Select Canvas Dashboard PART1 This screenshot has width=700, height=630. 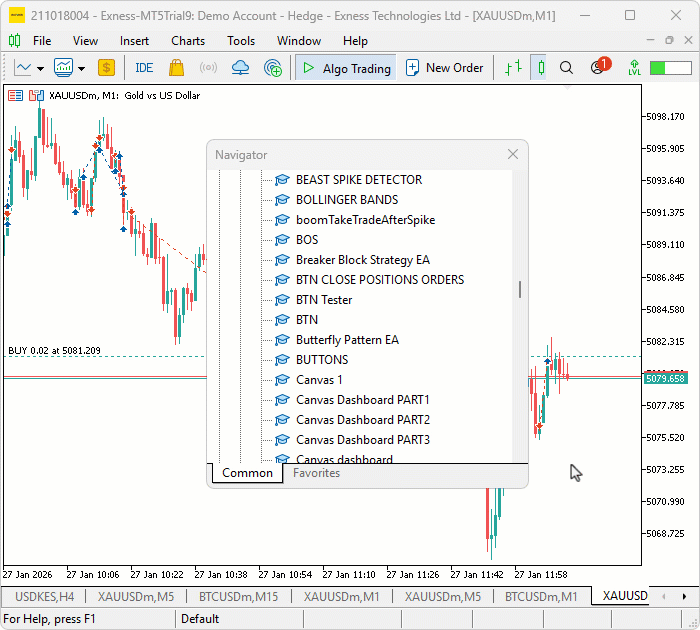[362, 400]
